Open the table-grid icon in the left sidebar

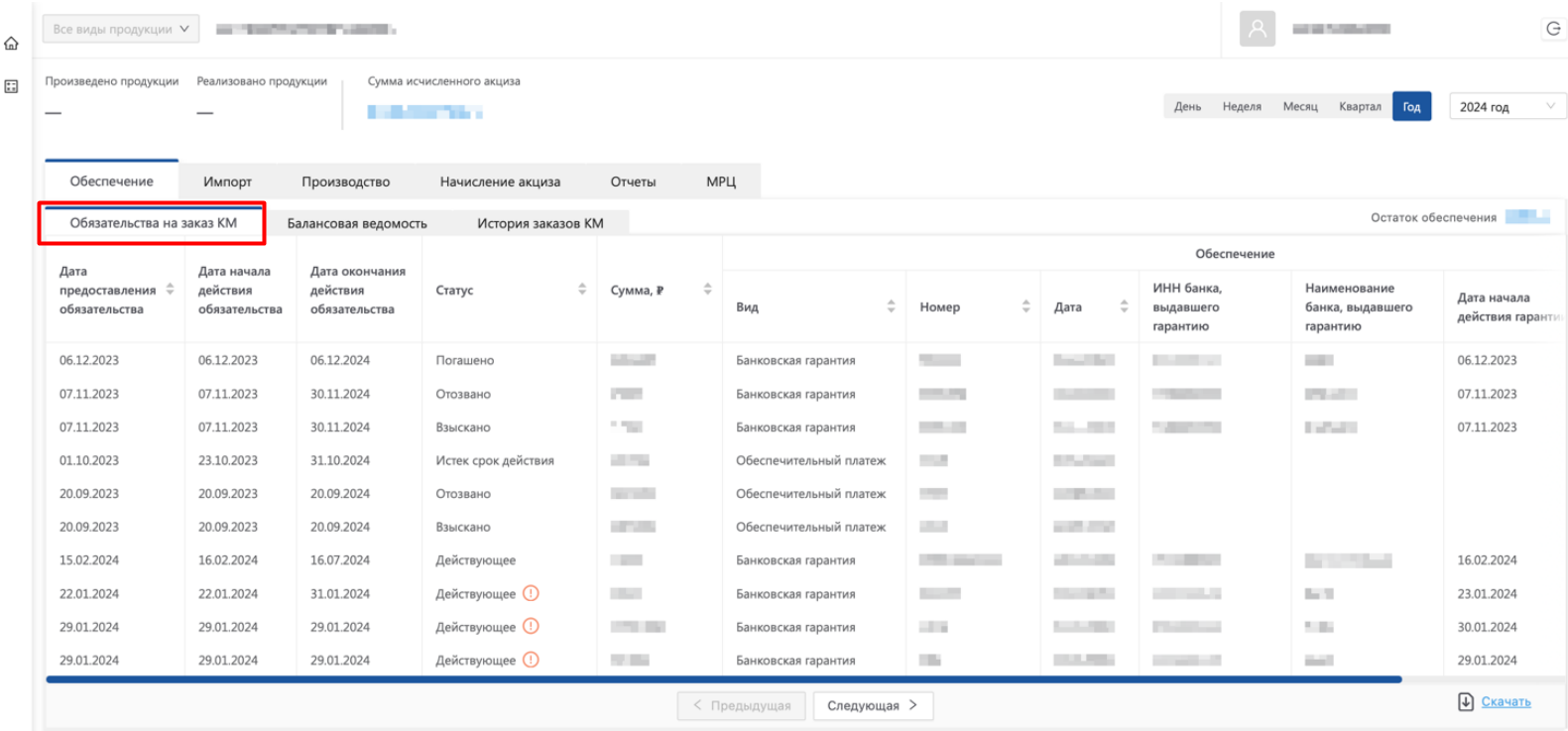[x=11, y=86]
